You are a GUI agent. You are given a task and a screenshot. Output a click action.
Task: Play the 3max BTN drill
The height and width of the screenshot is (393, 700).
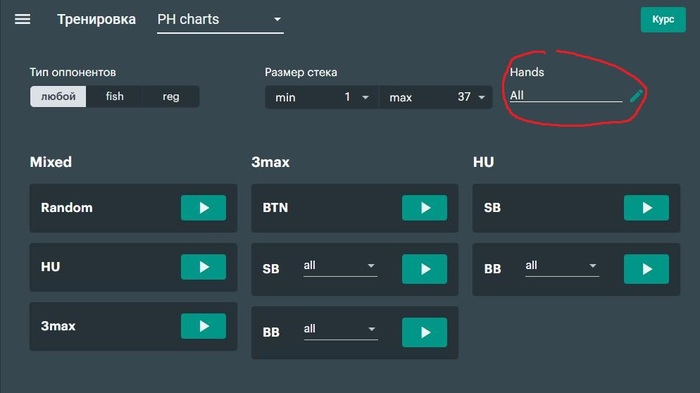pos(425,208)
